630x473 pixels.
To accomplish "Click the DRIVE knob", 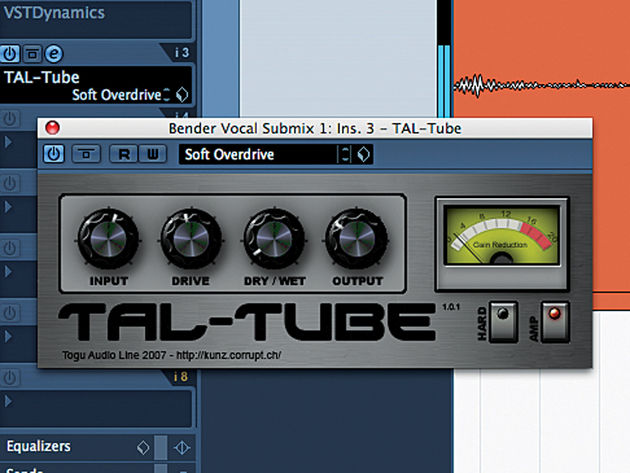I will [191, 239].
